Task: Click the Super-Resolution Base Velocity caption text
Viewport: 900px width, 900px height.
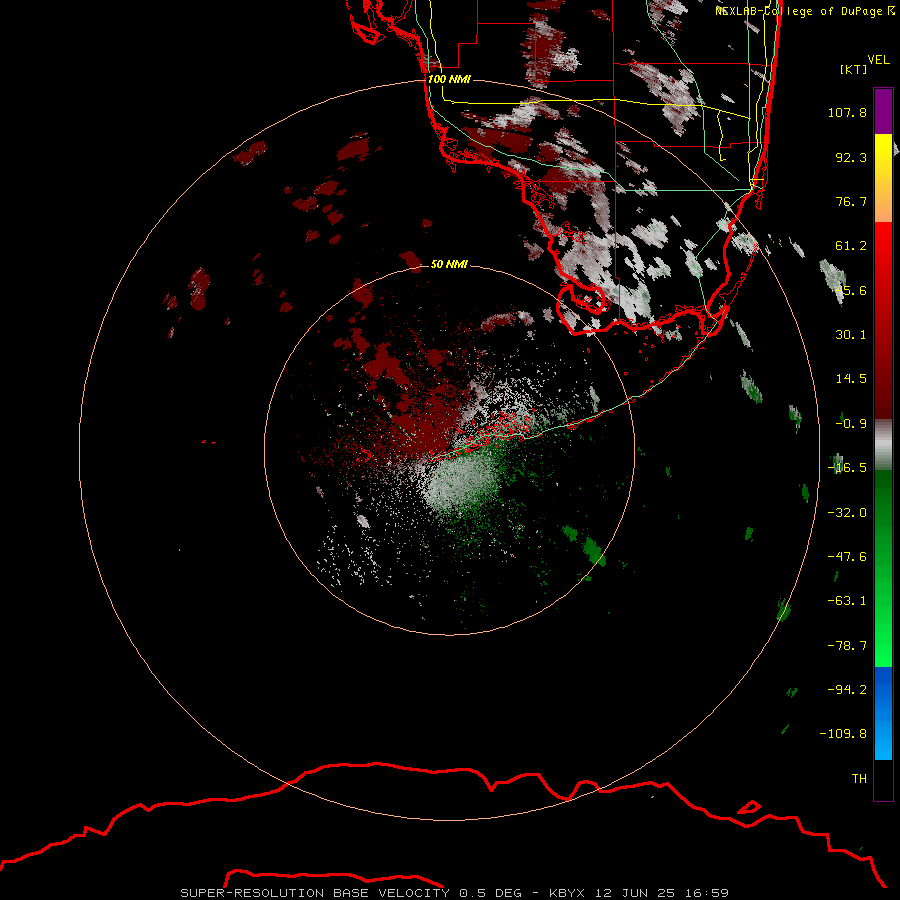Action: pyautogui.click(x=455, y=893)
